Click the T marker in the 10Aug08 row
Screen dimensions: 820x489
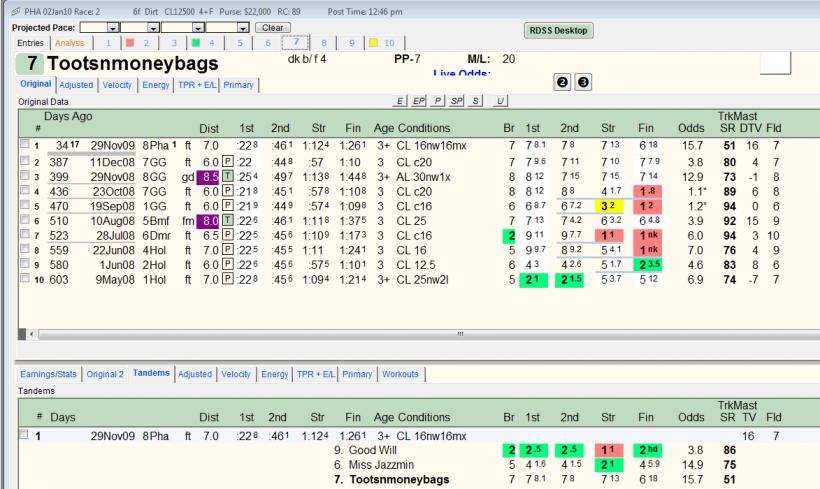(x=227, y=221)
